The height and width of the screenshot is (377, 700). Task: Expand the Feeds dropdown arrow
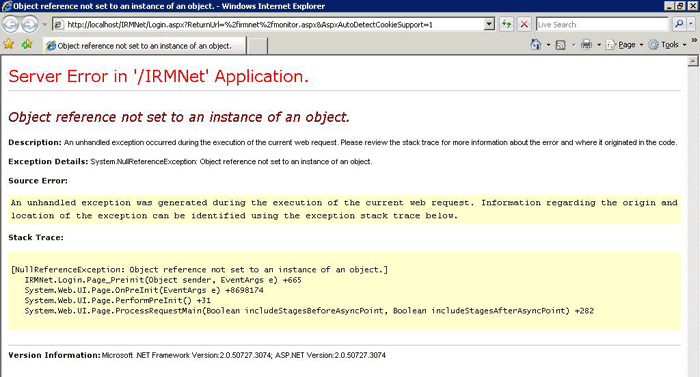573,45
